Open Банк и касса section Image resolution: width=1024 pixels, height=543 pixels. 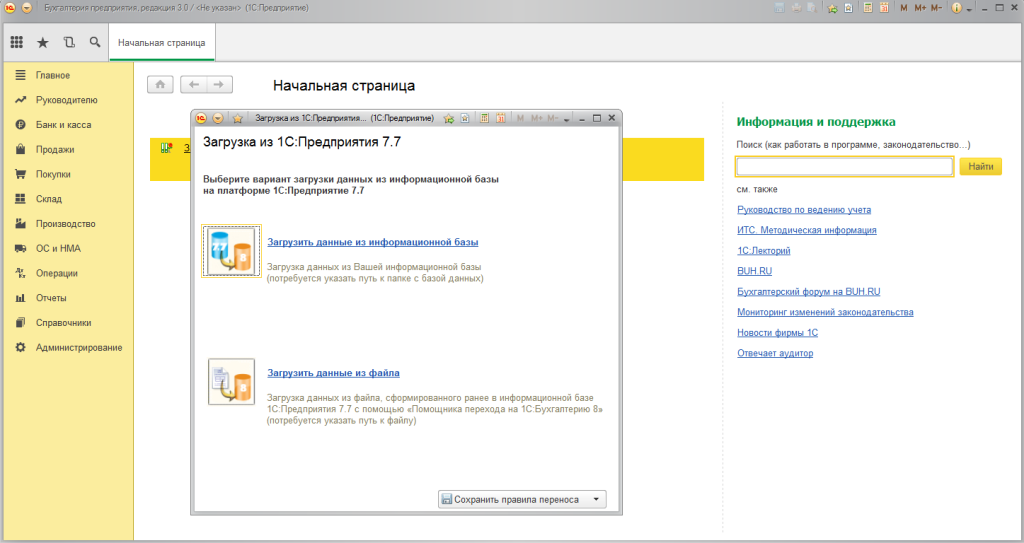coord(63,125)
